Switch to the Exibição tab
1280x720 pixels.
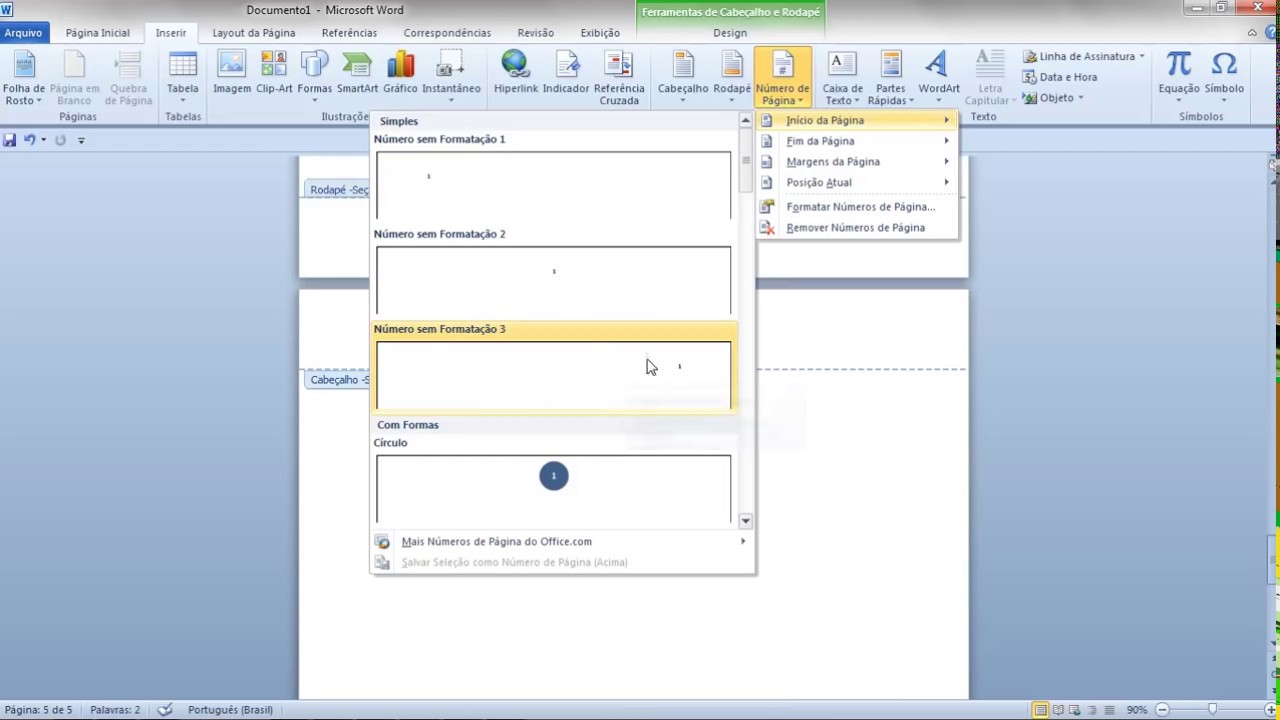coord(600,33)
